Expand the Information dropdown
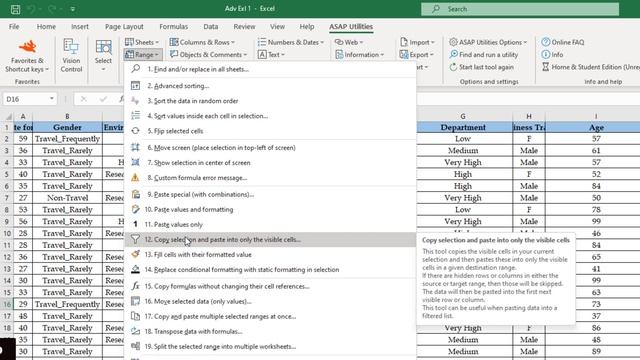This screenshot has width=640, height=360. pos(360,54)
